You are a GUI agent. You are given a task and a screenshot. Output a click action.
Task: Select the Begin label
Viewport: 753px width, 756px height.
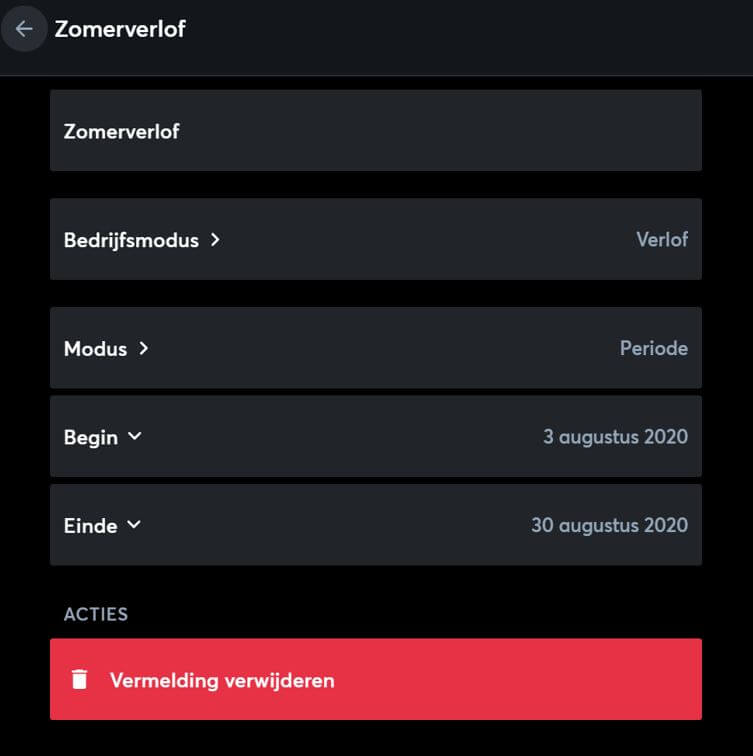pyautogui.click(x=90, y=437)
